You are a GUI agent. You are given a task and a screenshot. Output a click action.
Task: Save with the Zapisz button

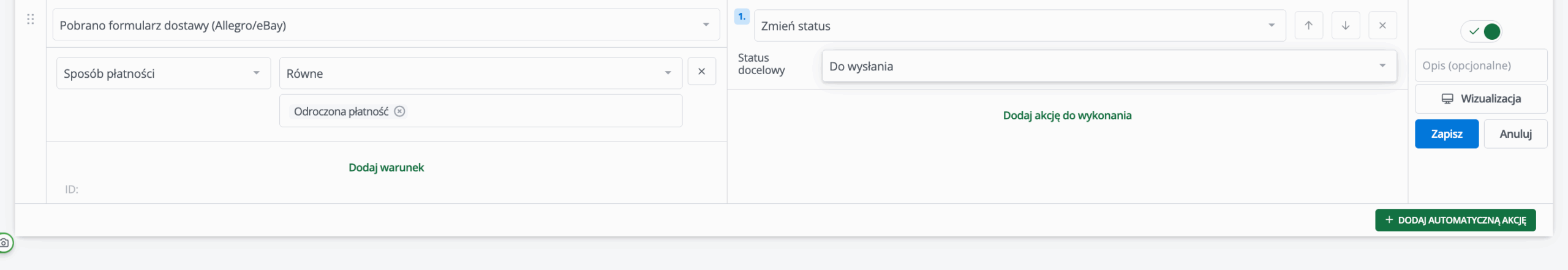[1446, 134]
